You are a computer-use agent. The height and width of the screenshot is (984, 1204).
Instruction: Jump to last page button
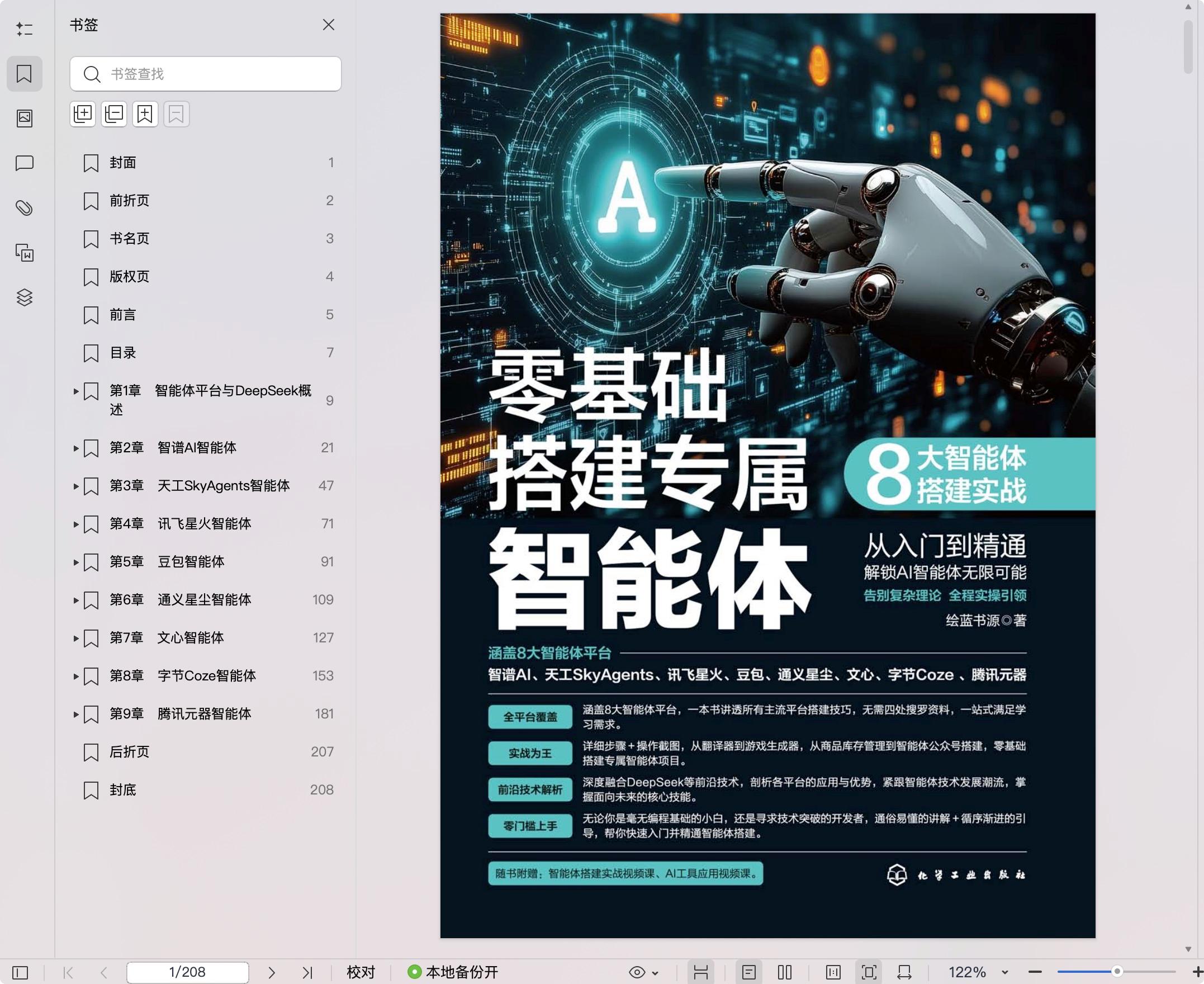[307, 973]
